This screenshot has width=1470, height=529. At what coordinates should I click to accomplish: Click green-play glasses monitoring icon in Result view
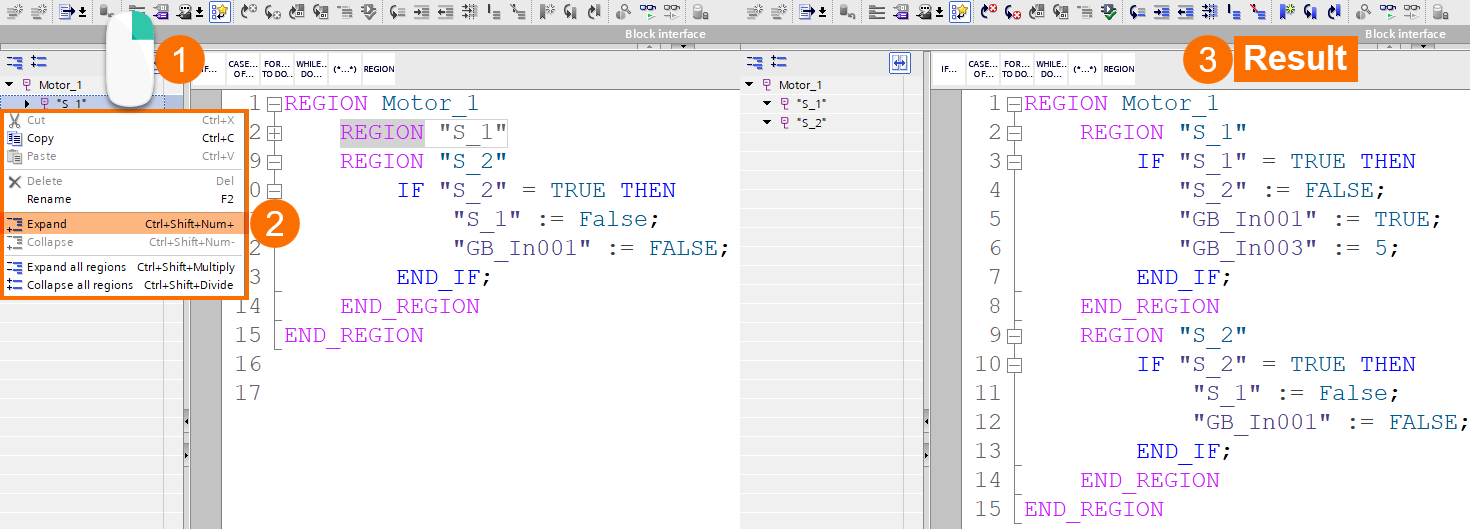tap(1390, 11)
